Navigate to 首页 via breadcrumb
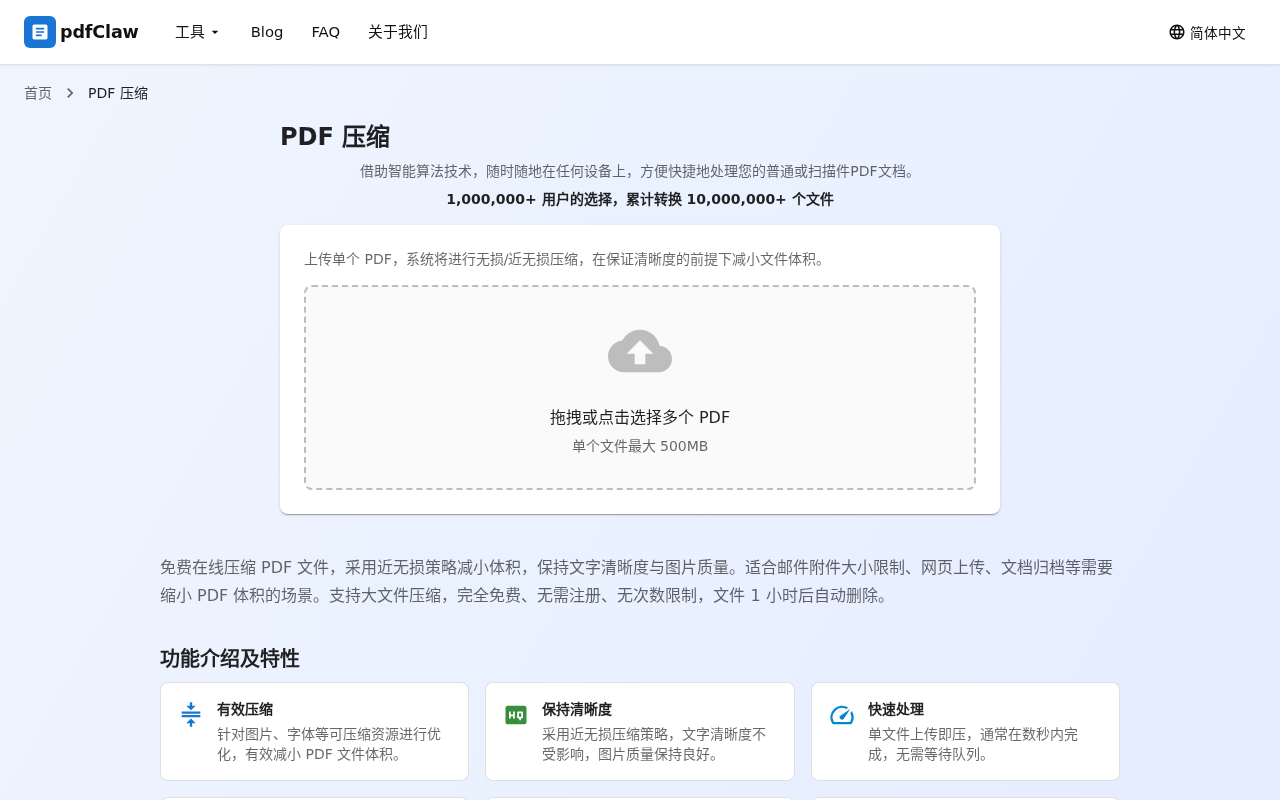Screen dimensions: 1280x800 click(x=38, y=93)
